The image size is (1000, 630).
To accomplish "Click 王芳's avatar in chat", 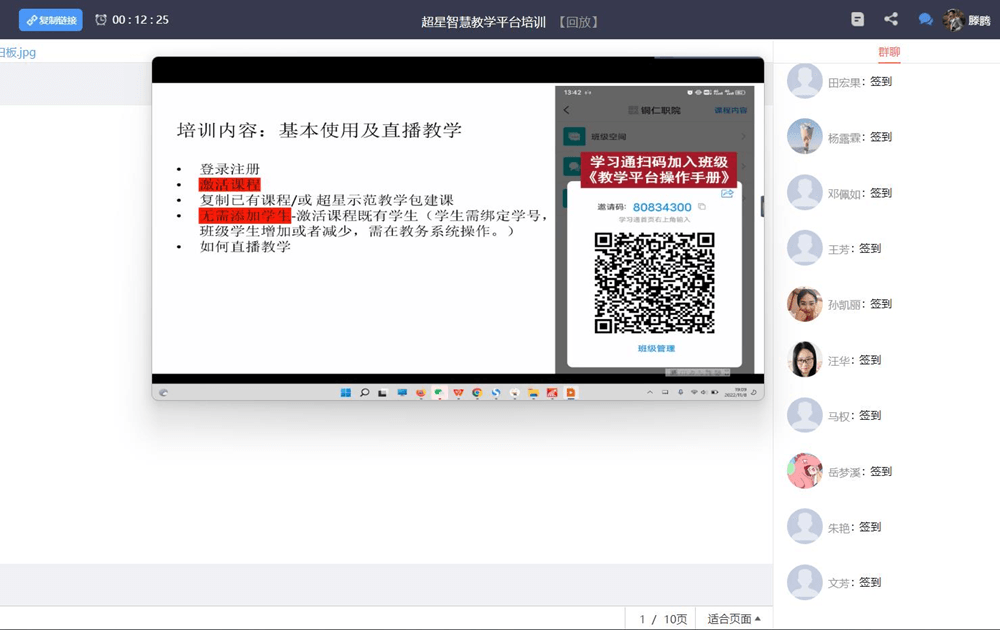I will tap(804, 248).
